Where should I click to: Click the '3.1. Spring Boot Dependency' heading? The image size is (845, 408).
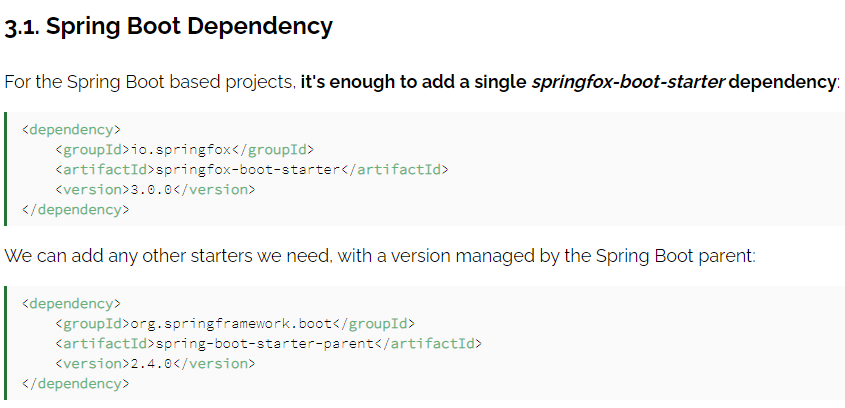(168, 26)
